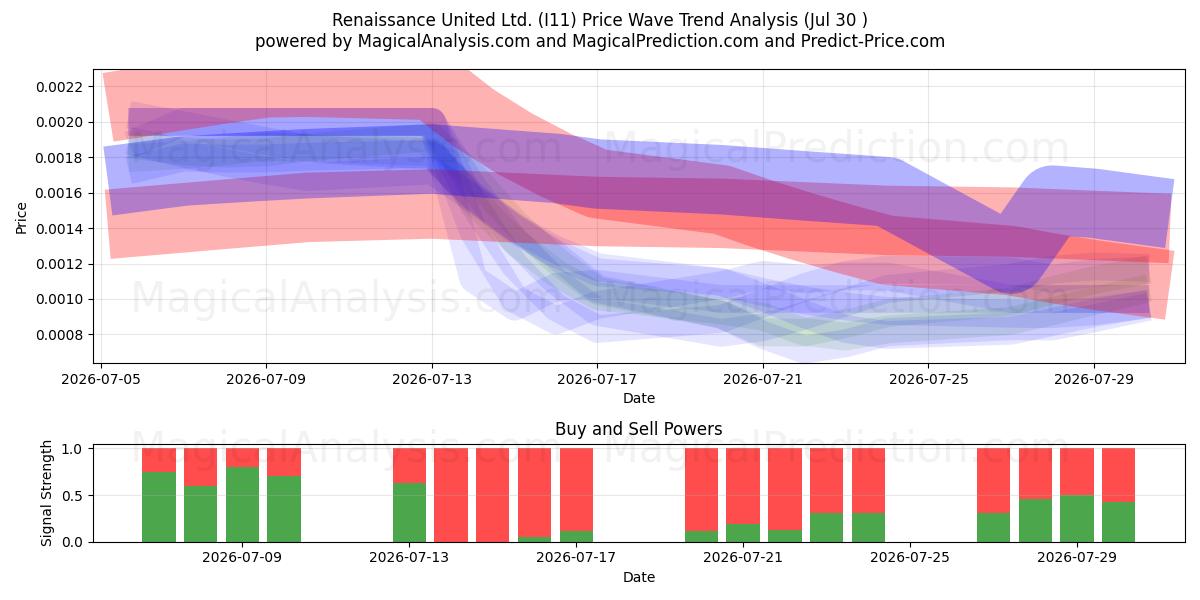Click the 2026-07-29 tick on the price chart
Screen dimensions: 1200x600
1094,379
